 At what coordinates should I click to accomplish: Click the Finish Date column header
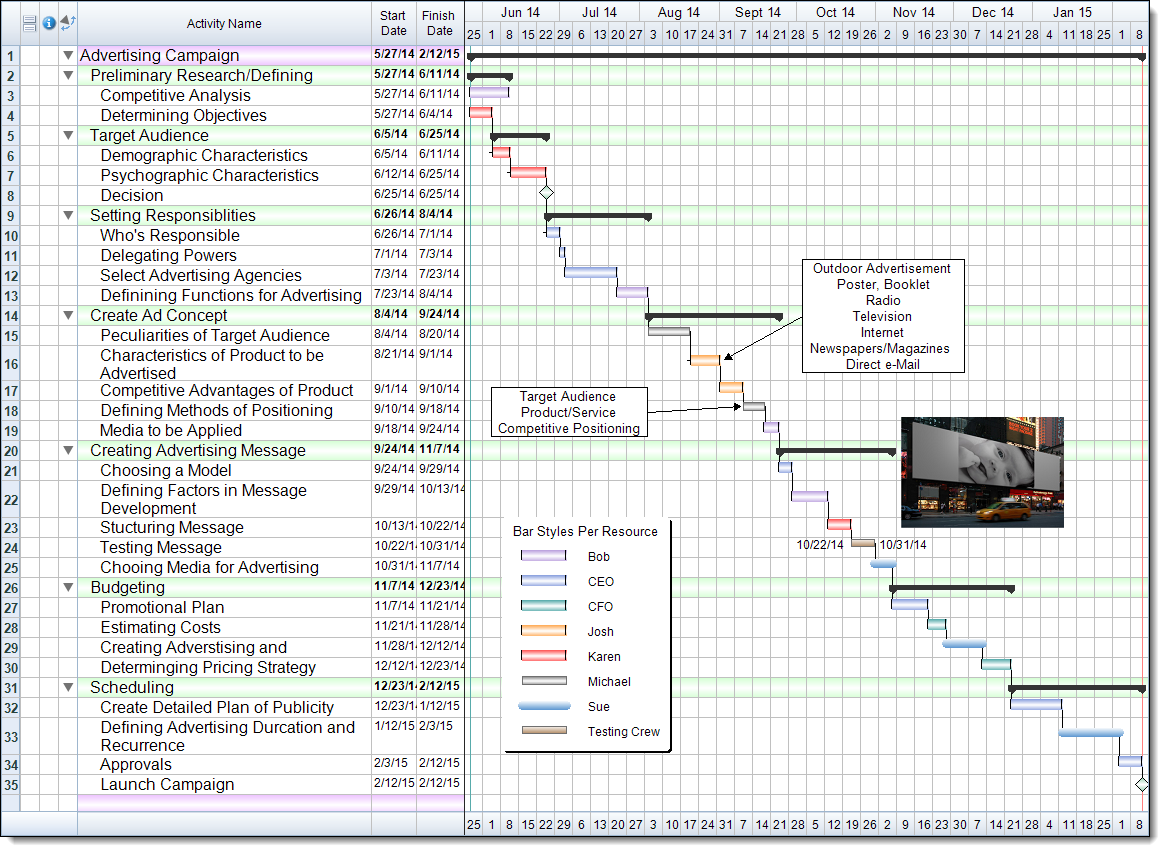click(x=439, y=24)
